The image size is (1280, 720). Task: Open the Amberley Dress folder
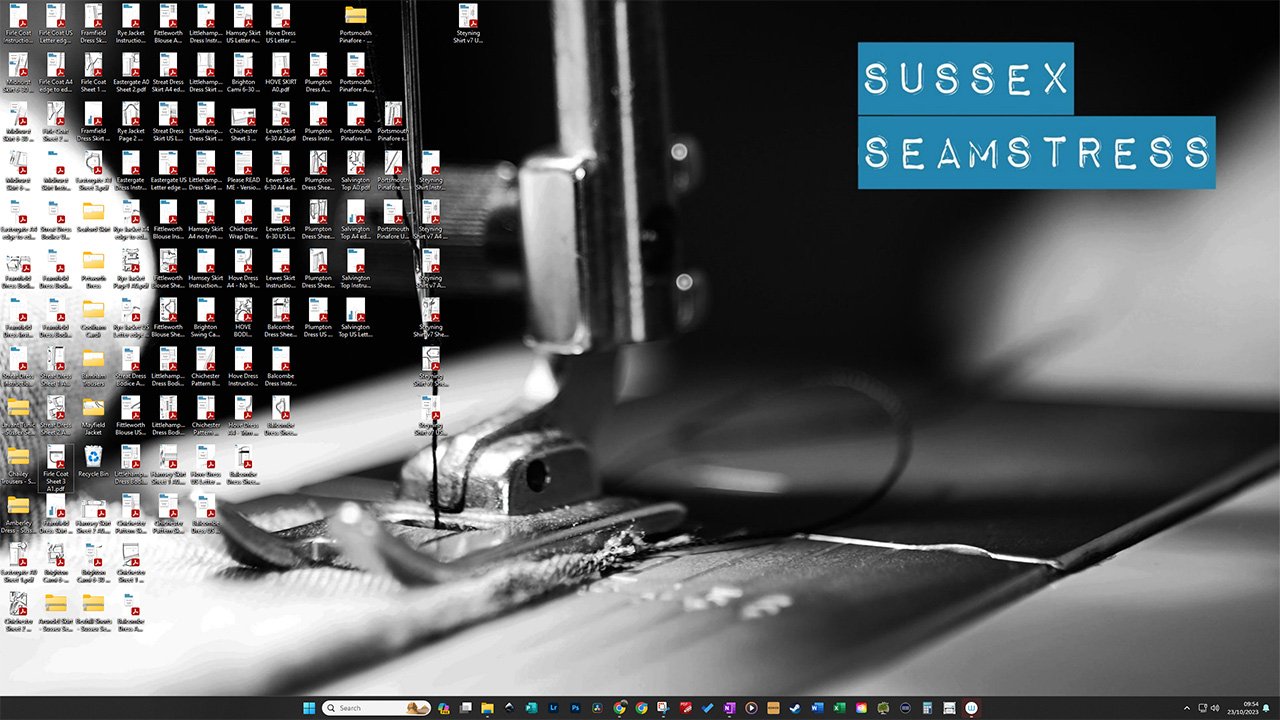tap(18, 516)
